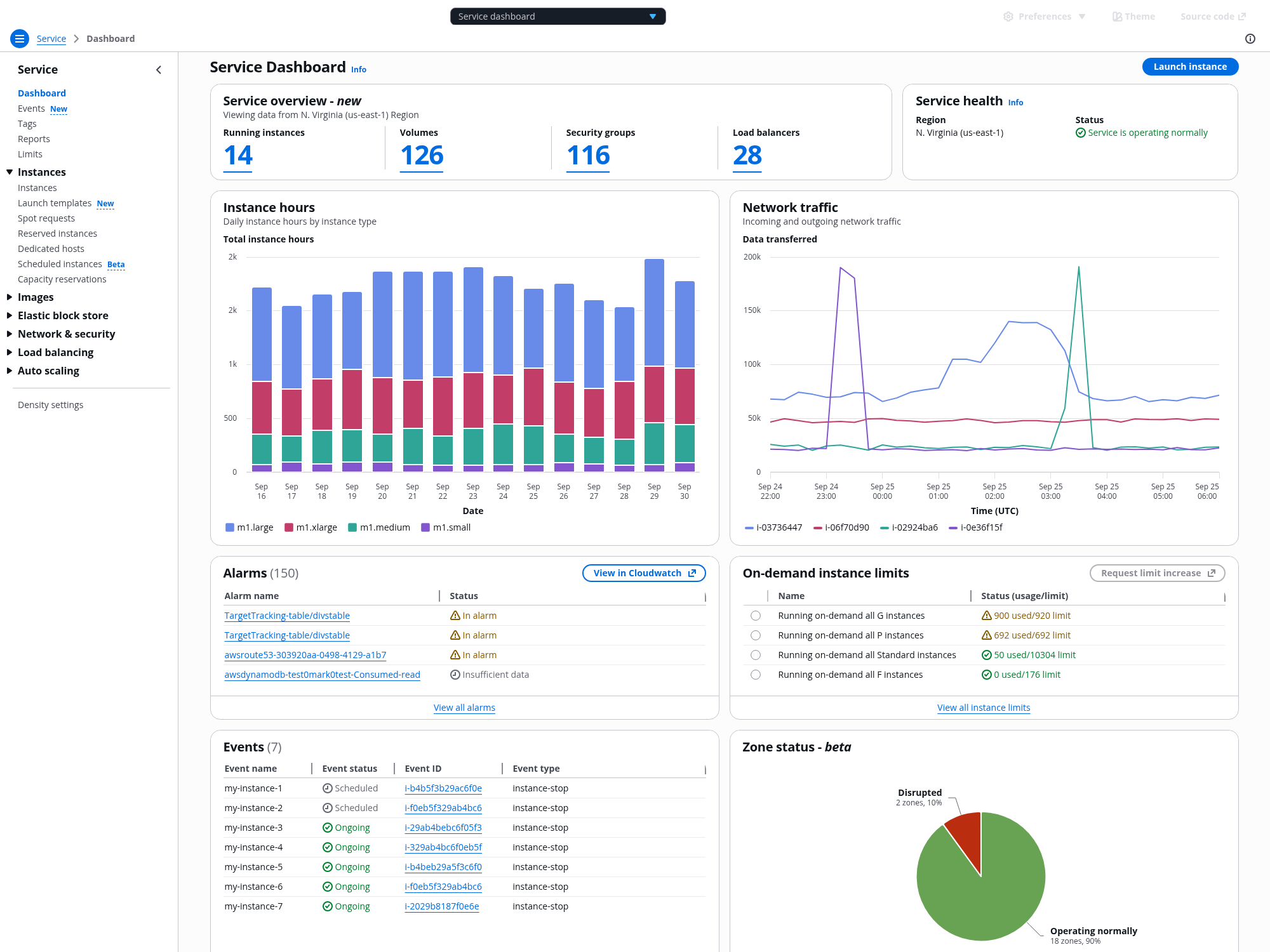The image size is (1270, 952).
Task: Select radio for all Standard instances
Action: (x=755, y=655)
